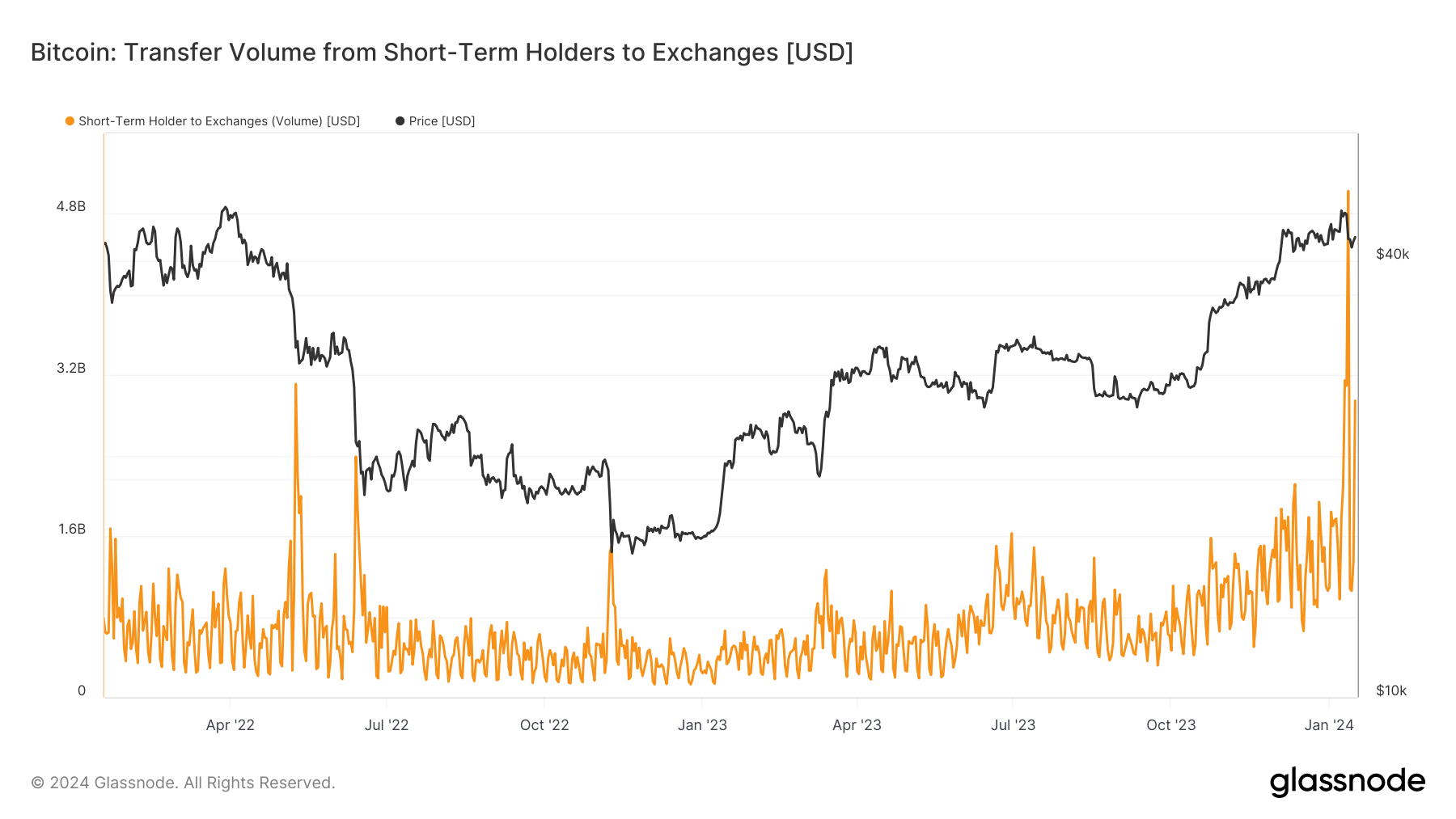This screenshot has width=1456, height=819.
Task: Click the $40k price axis label
Action: pyautogui.click(x=1392, y=255)
